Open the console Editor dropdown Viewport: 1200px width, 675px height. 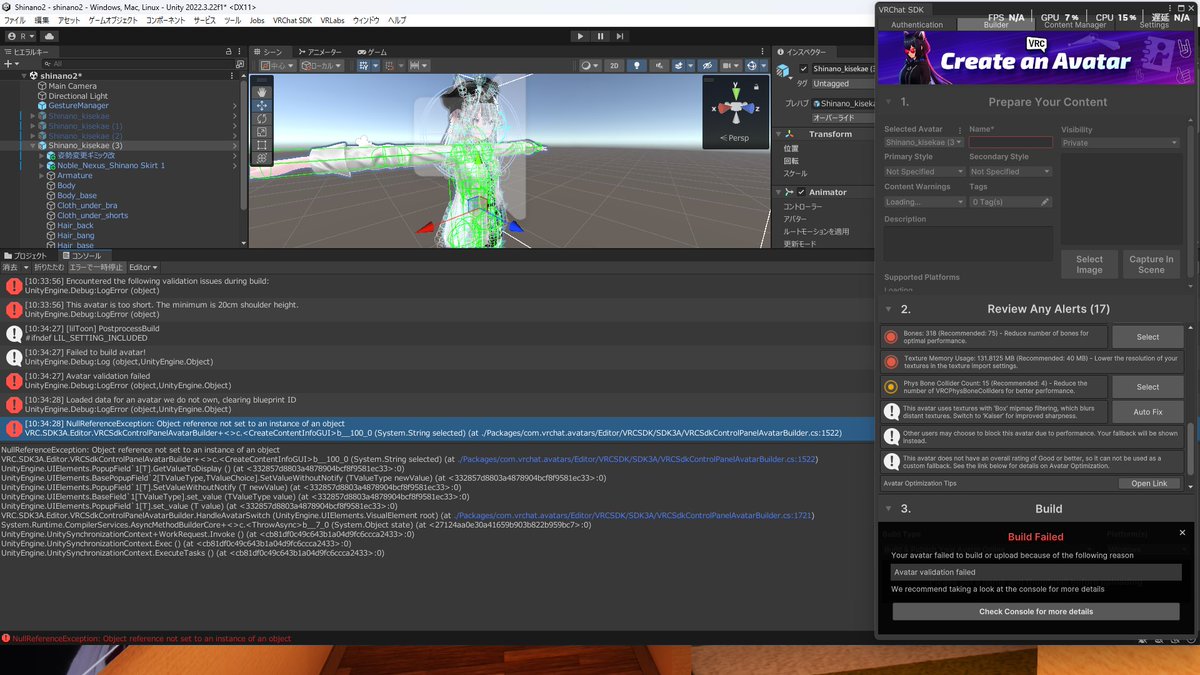(x=142, y=267)
